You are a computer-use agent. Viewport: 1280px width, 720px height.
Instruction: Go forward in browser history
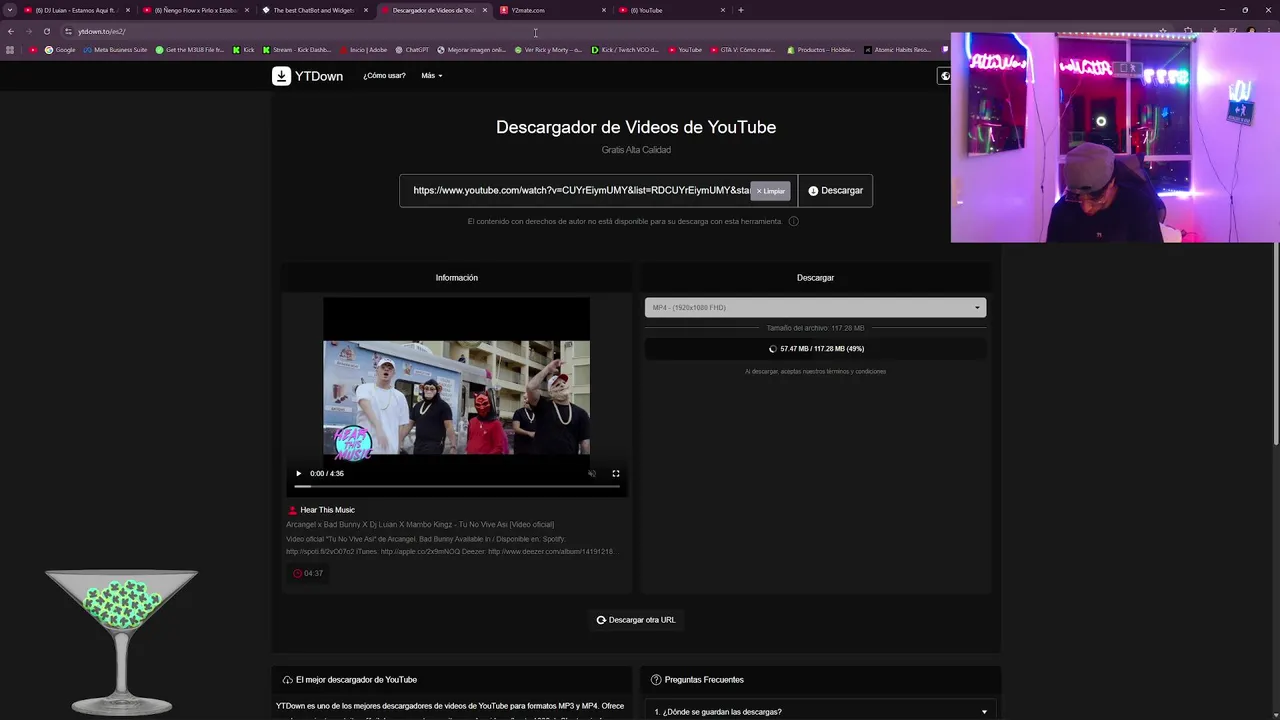(x=28, y=31)
